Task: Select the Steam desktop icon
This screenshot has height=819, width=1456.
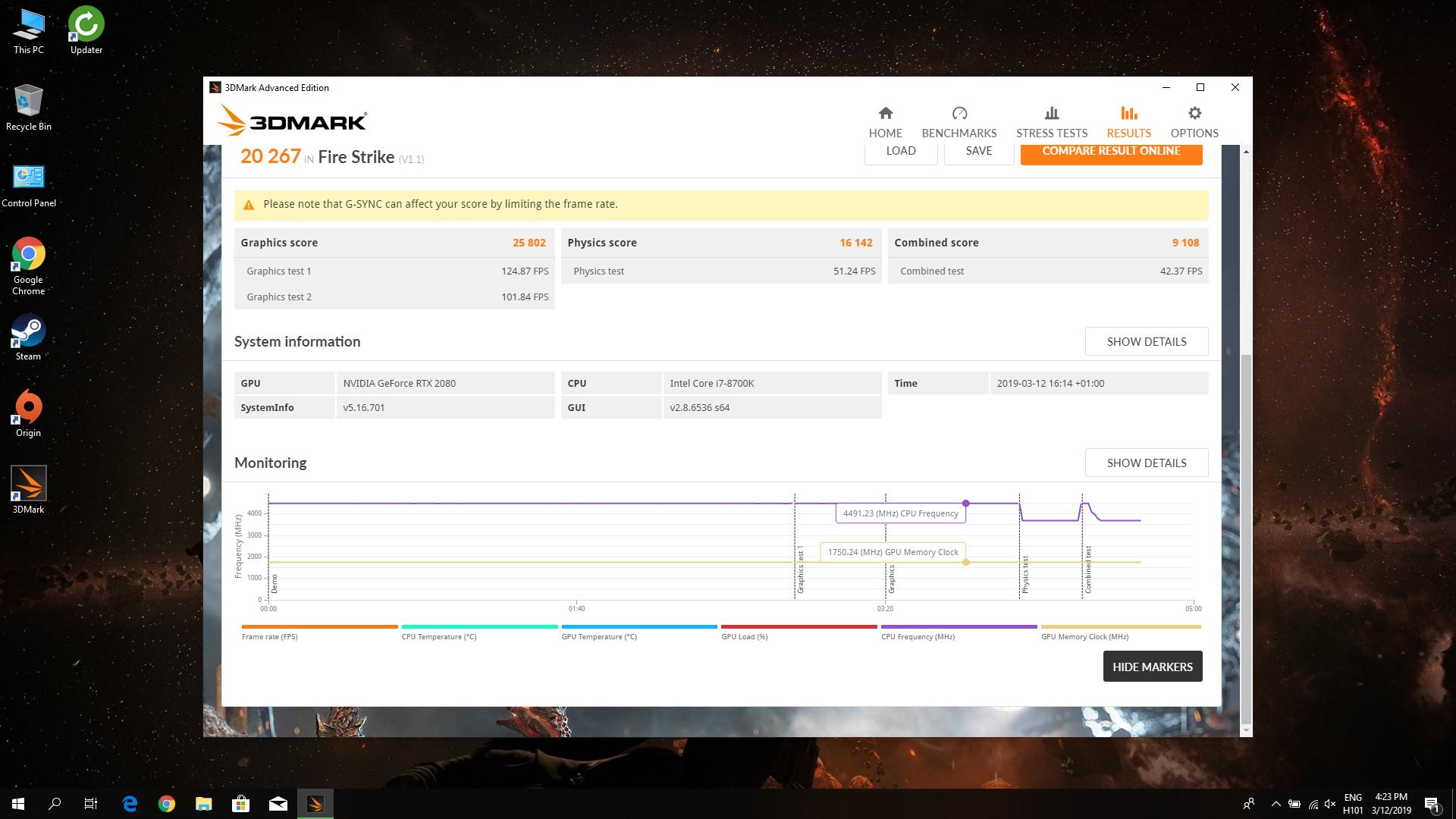Action: pos(29,338)
